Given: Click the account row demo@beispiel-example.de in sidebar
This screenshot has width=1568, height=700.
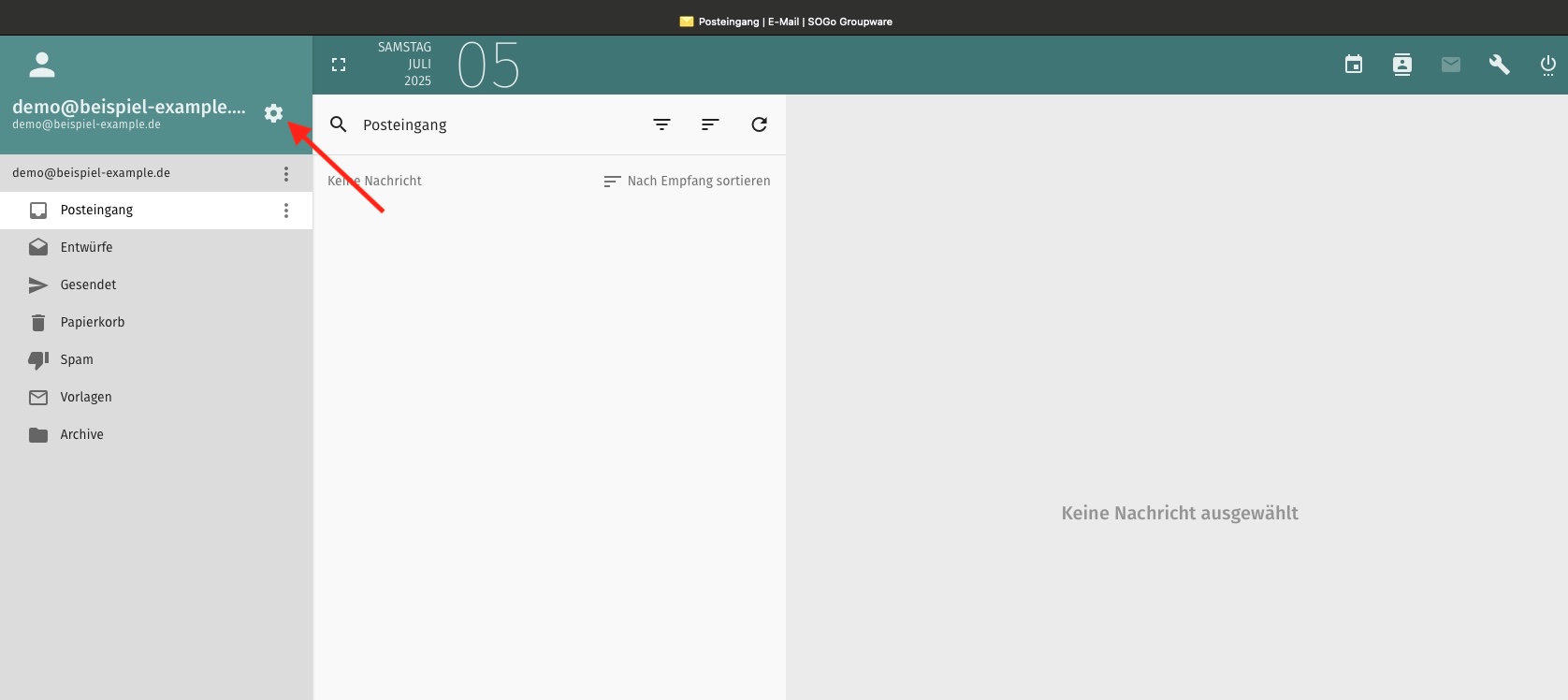Looking at the screenshot, I should point(156,173).
